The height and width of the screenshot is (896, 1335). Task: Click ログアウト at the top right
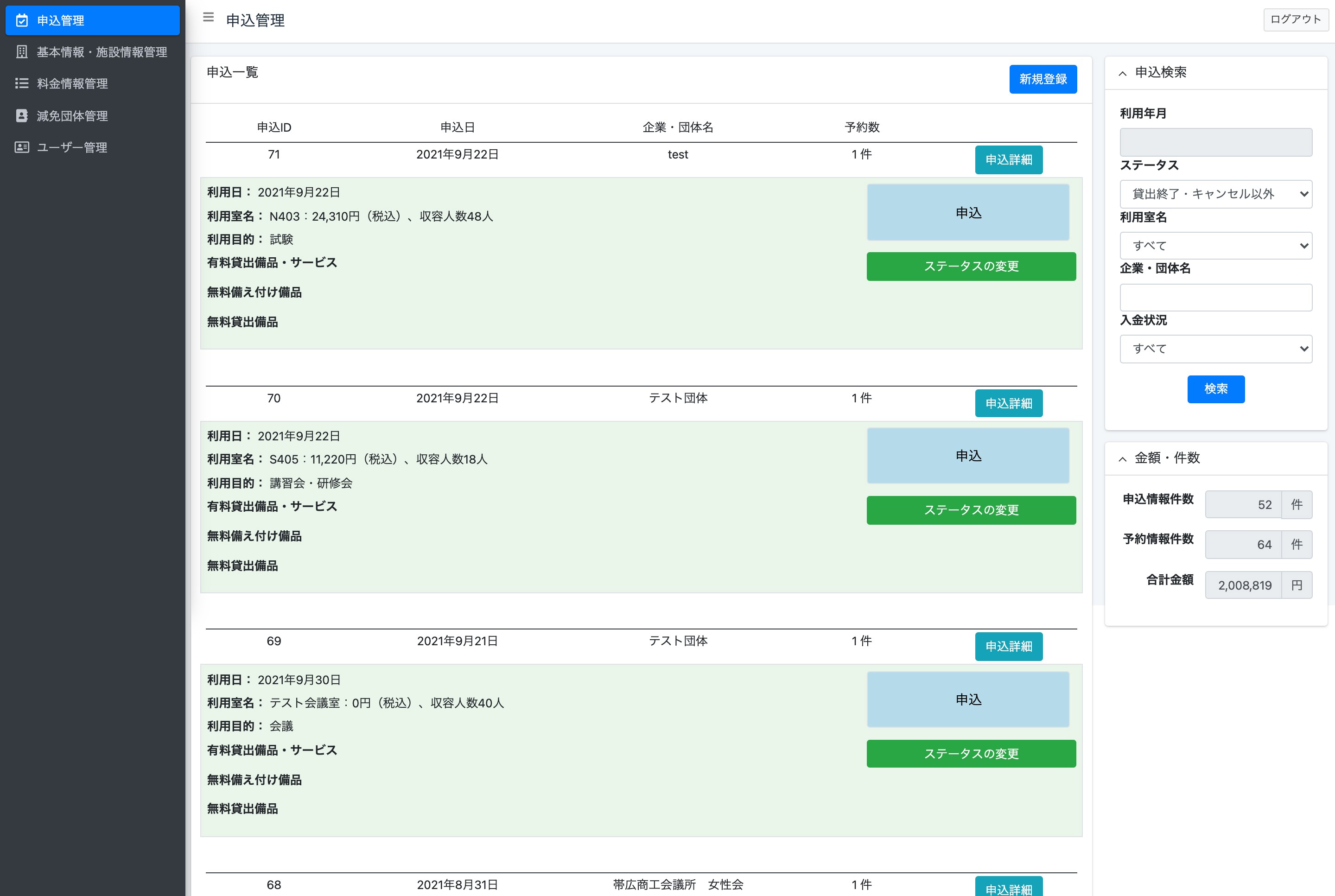point(1295,19)
